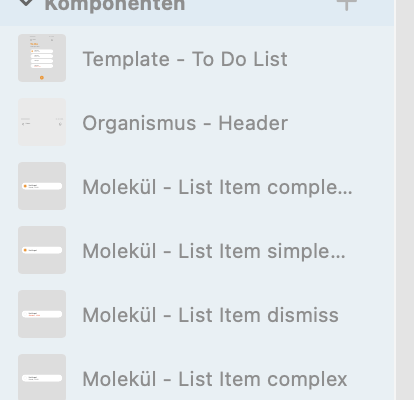Select thumbnail of Molekül List Item complex
Image resolution: width=414 pixels, height=400 pixels.
click(42, 377)
